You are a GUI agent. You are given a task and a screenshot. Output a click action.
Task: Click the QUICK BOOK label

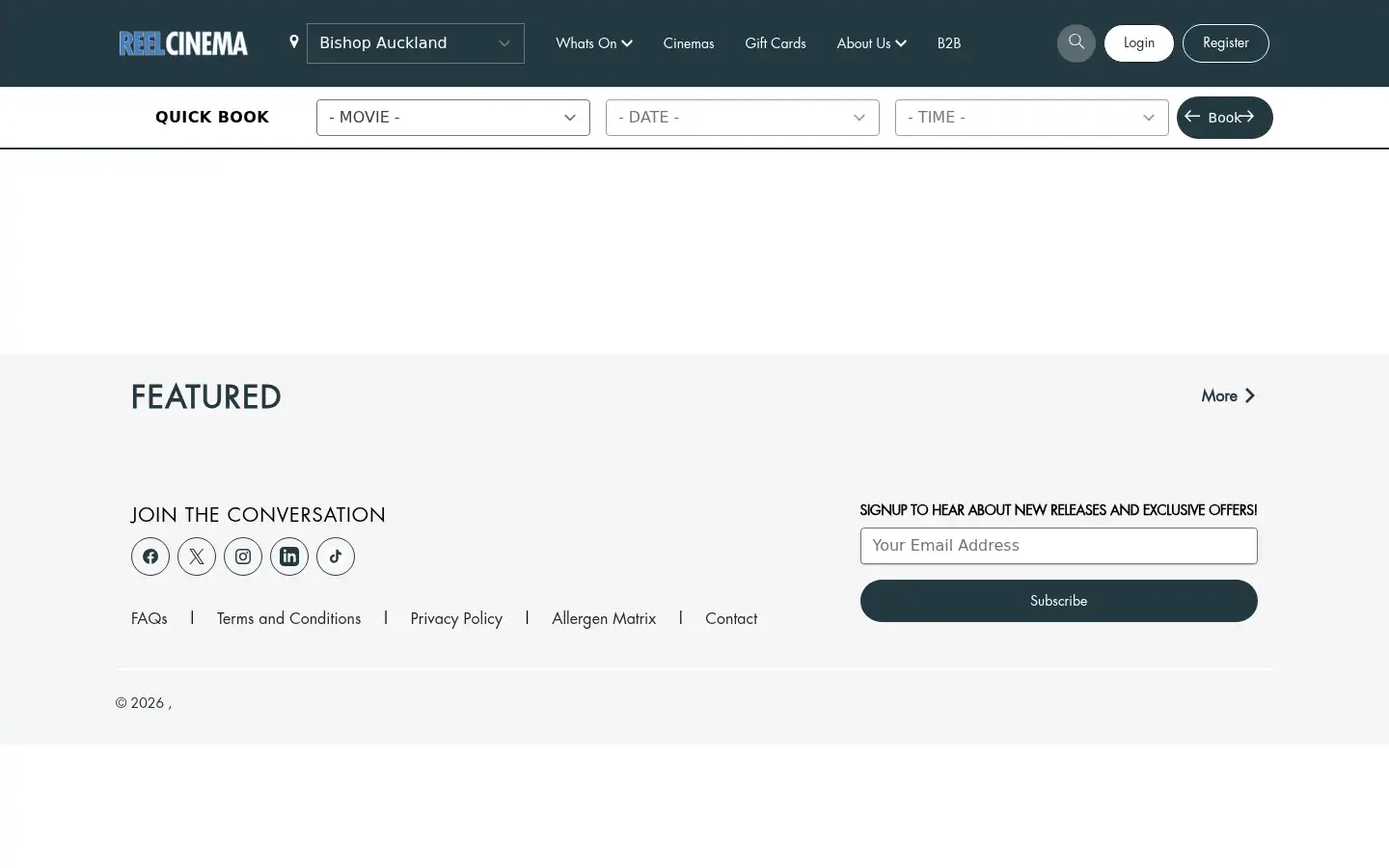click(x=212, y=117)
